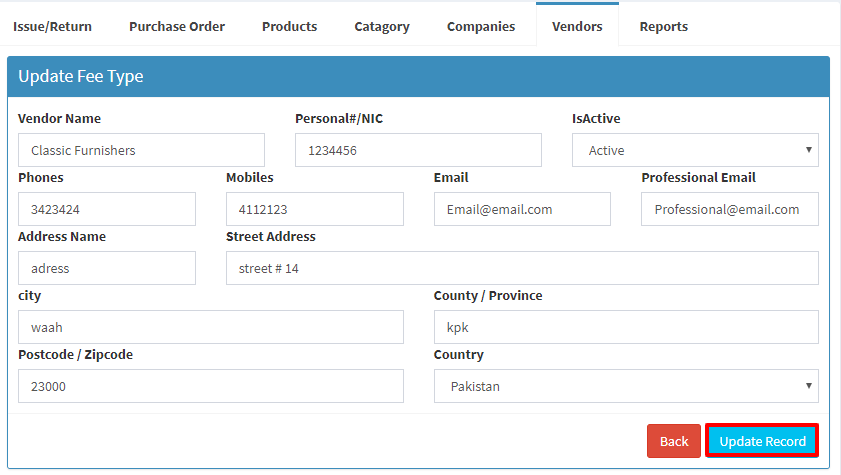Click the Update Record button
This screenshot has height=475, width=841.
pos(762,441)
